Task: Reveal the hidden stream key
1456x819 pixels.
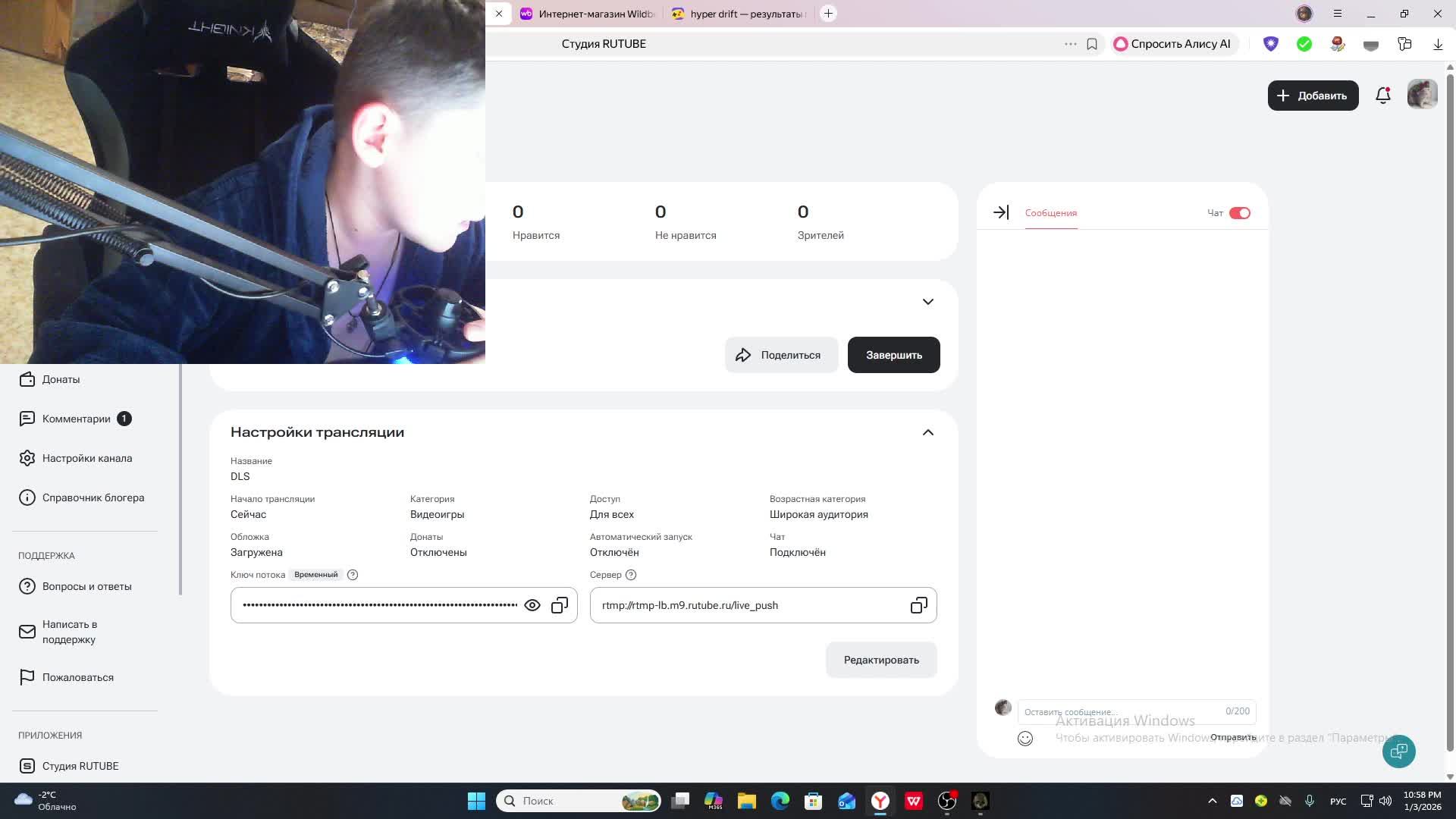Action: tap(532, 605)
